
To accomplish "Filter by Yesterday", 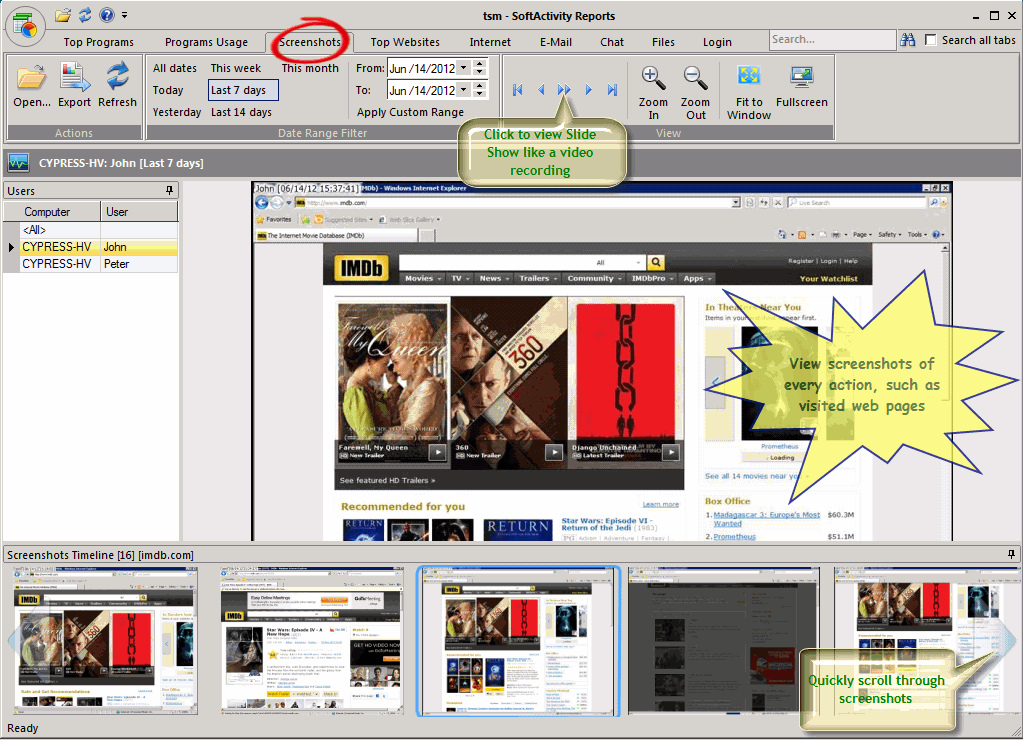I will (177, 112).
